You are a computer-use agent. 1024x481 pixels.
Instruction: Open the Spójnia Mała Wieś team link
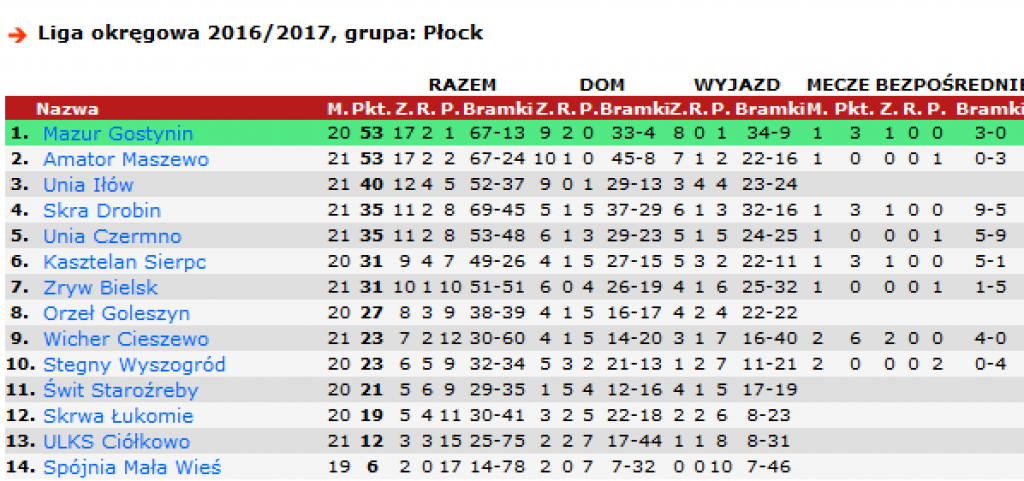pyautogui.click(x=132, y=467)
